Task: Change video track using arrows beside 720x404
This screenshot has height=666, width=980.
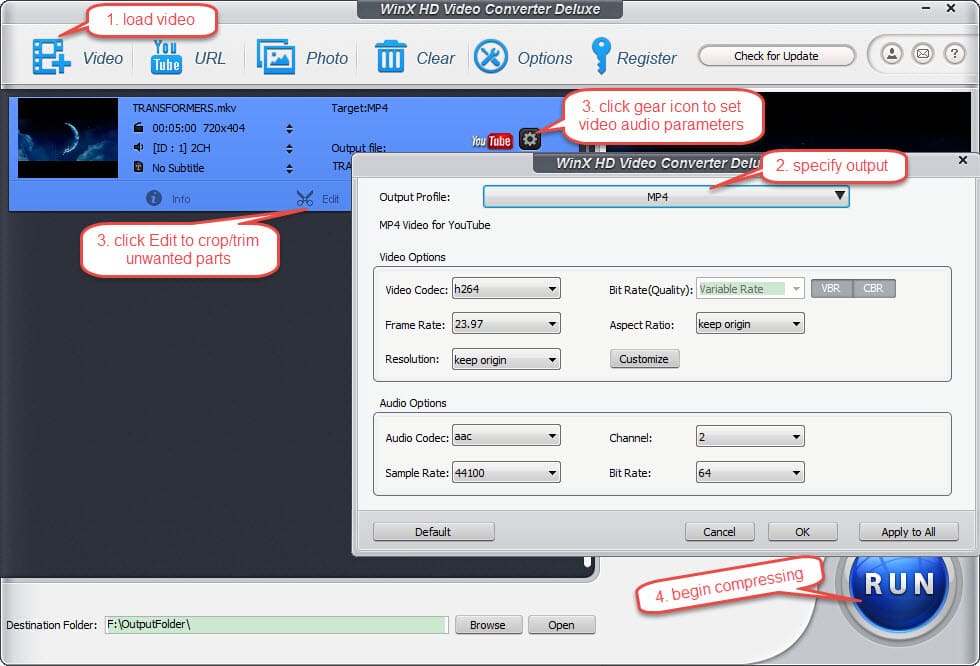Action: (x=289, y=129)
